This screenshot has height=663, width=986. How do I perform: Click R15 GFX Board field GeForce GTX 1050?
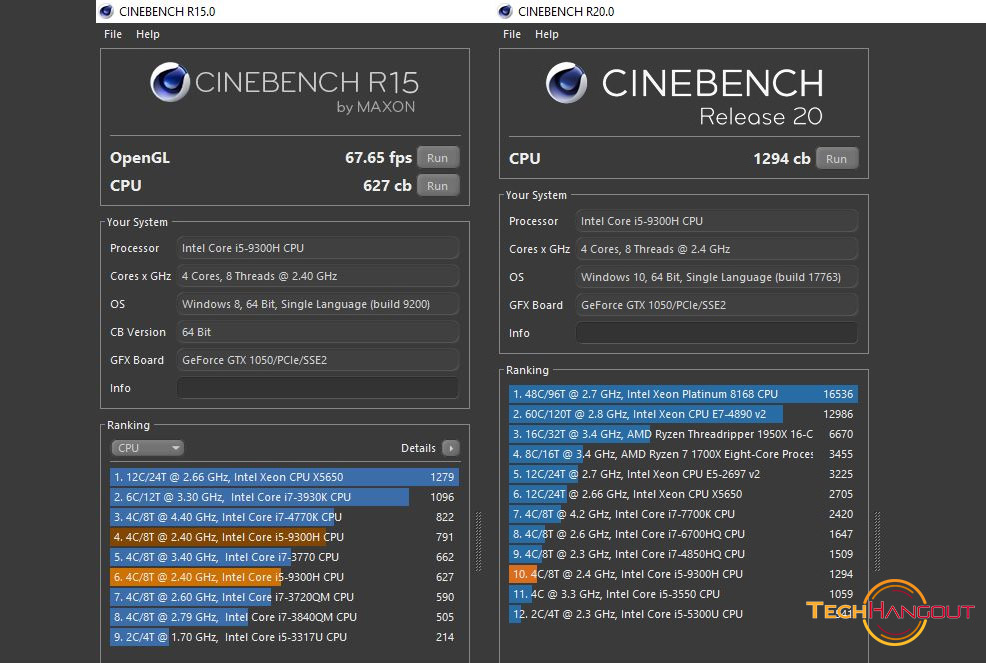coord(318,360)
